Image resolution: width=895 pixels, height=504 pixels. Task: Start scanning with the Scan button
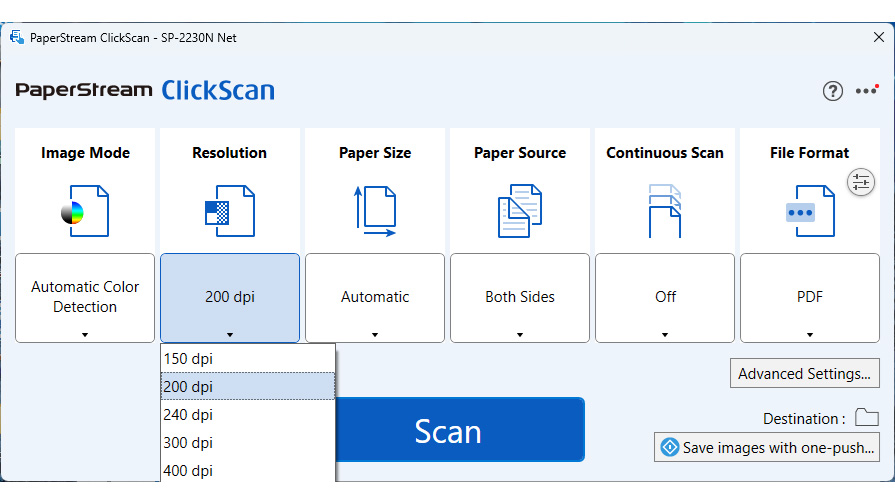460,430
